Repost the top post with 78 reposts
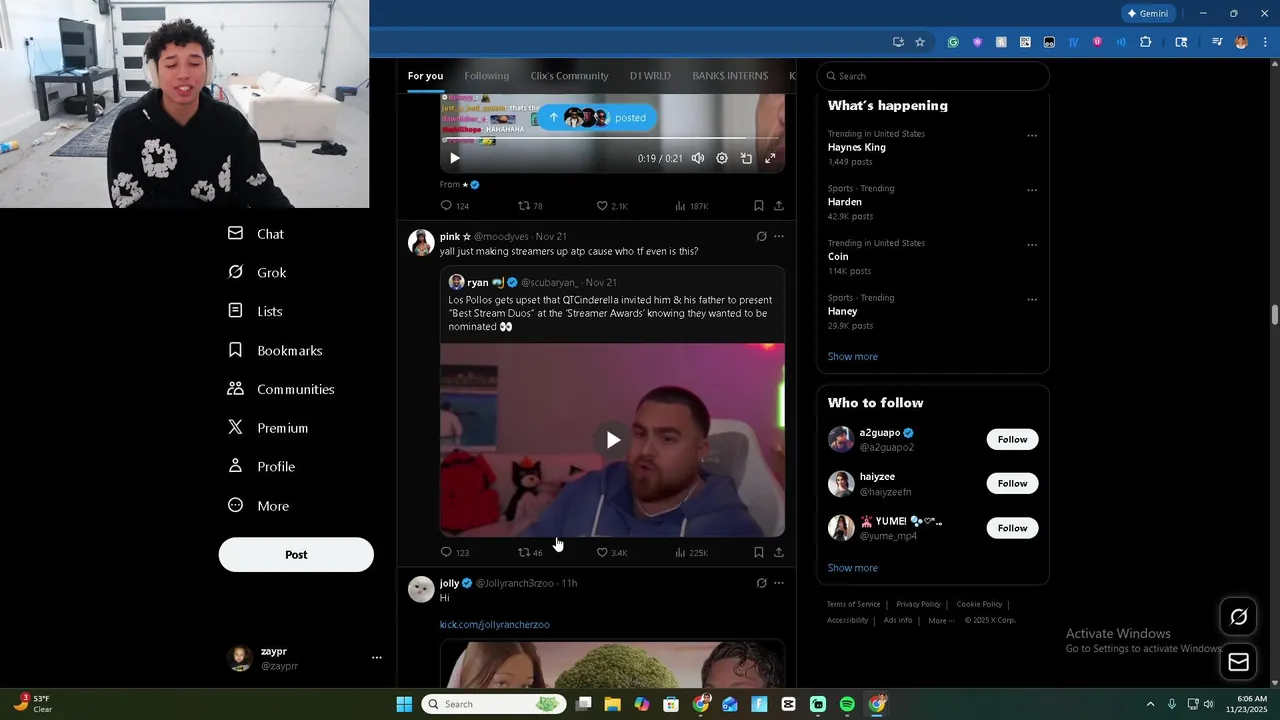This screenshot has height=720, width=1280. (x=530, y=206)
